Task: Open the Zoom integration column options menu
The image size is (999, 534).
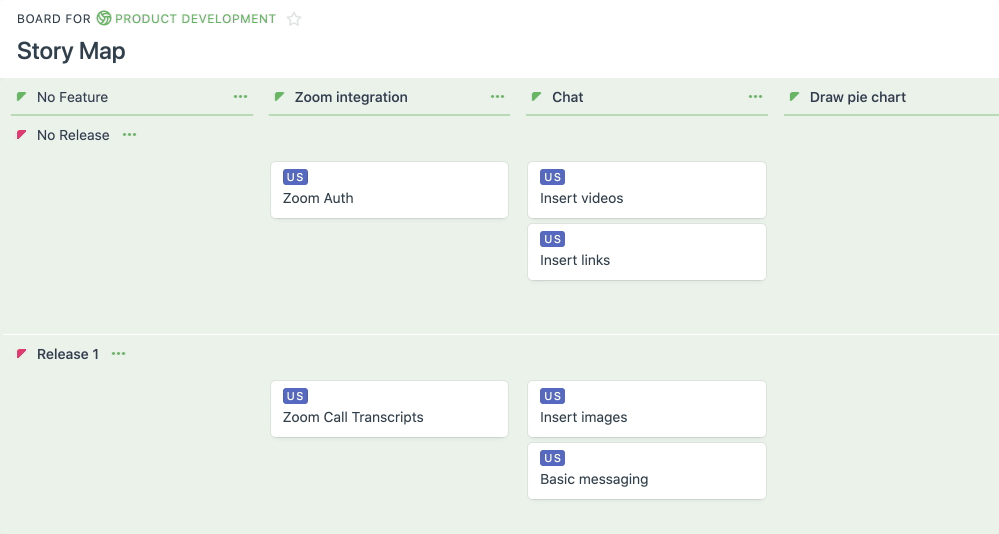Action: pos(498,97)
